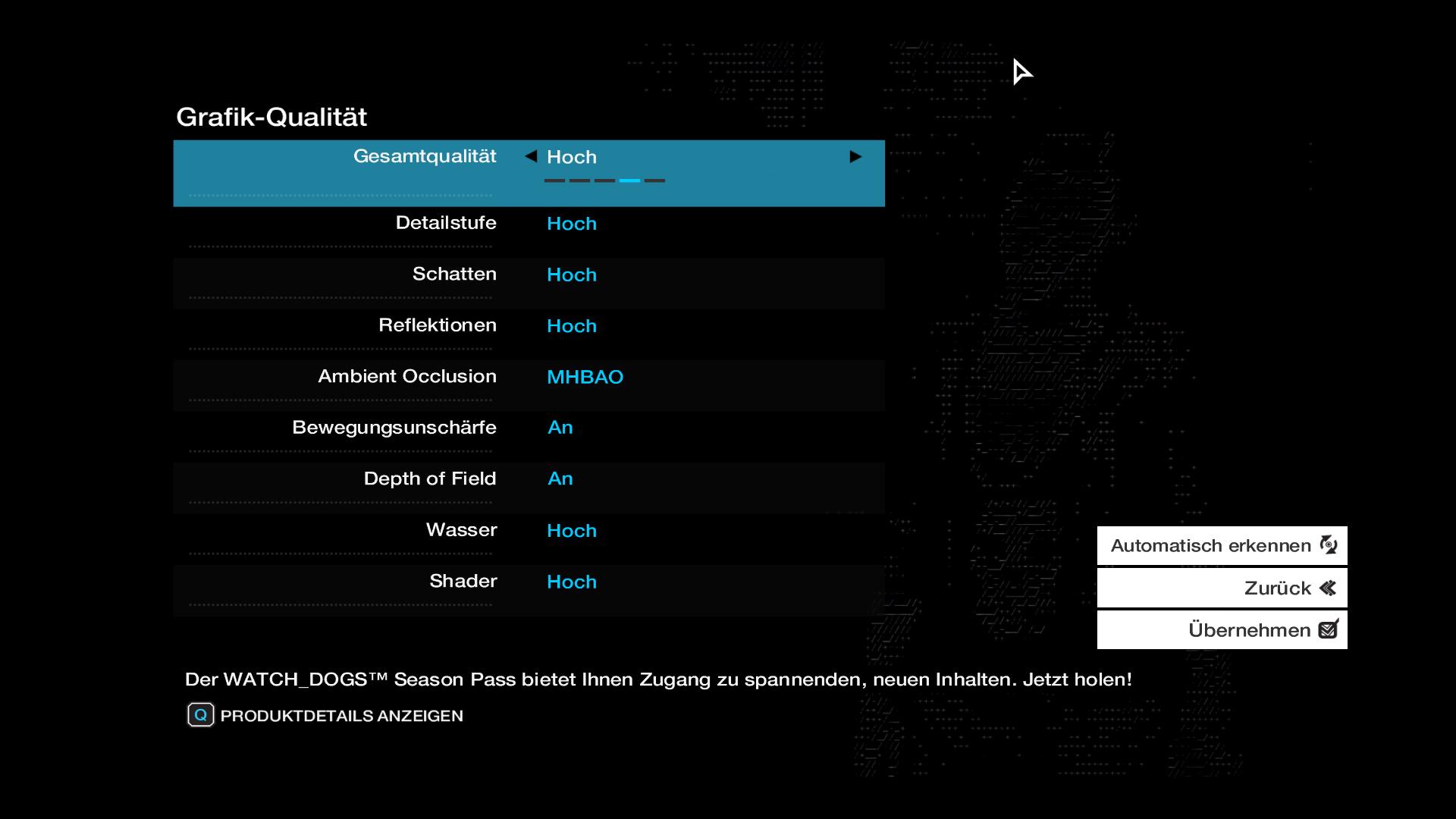
Task: Open PRODUKTDETAILS ANZEIGEN link
Action: click(x=341, y=716)
